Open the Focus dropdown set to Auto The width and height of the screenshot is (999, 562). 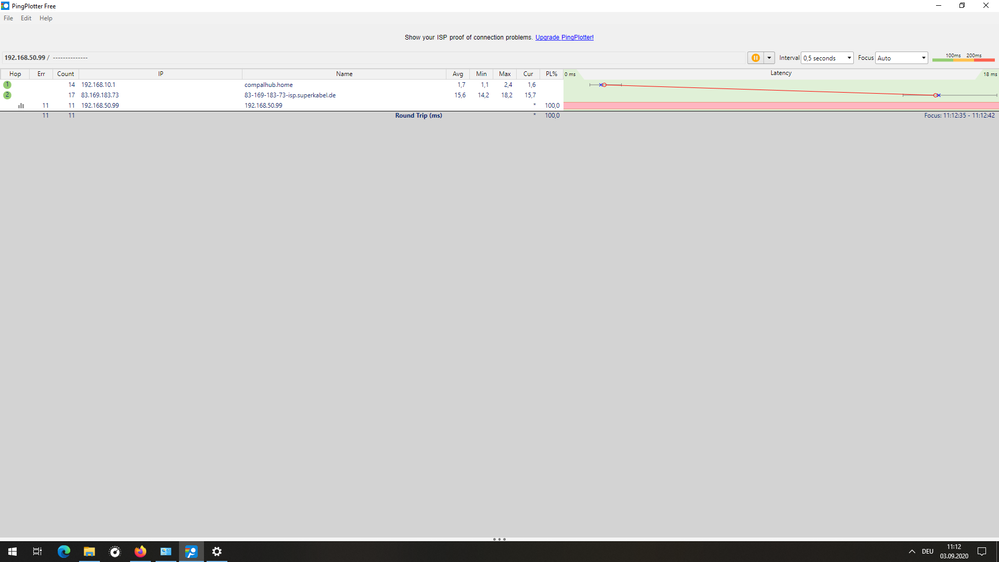[902, 58]
